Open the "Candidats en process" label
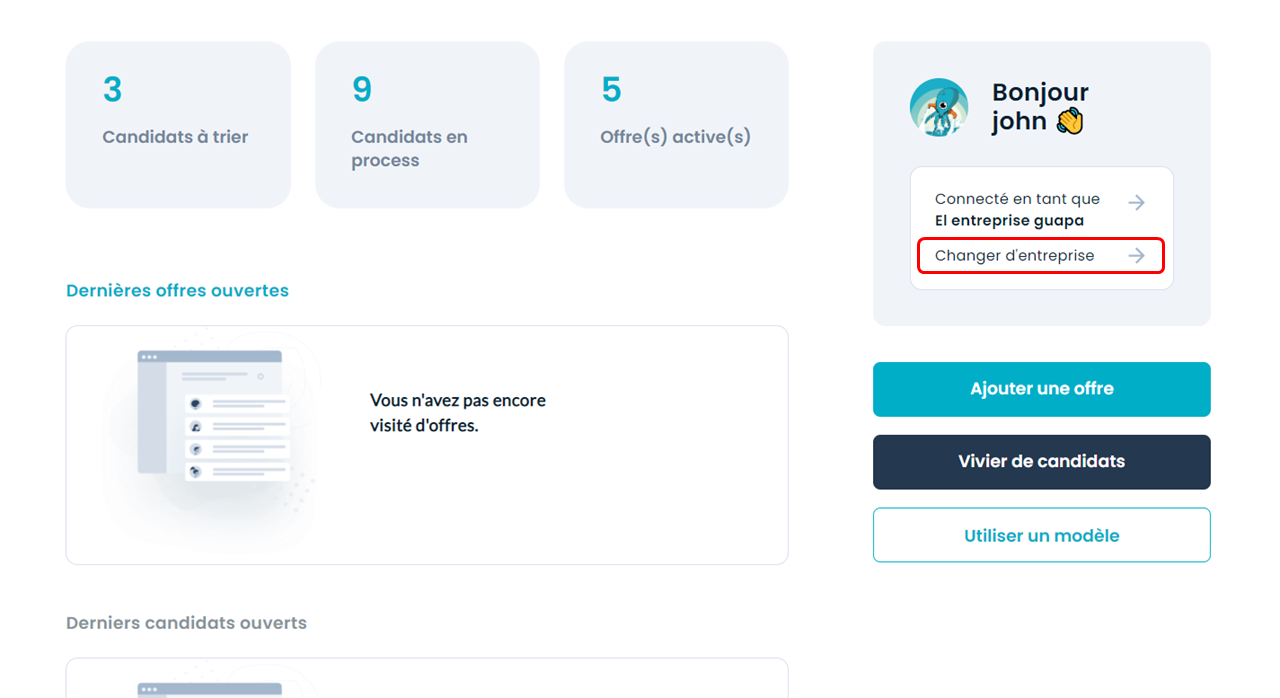The width and height of the screenshot is (1280, 698). coord(409,149)
